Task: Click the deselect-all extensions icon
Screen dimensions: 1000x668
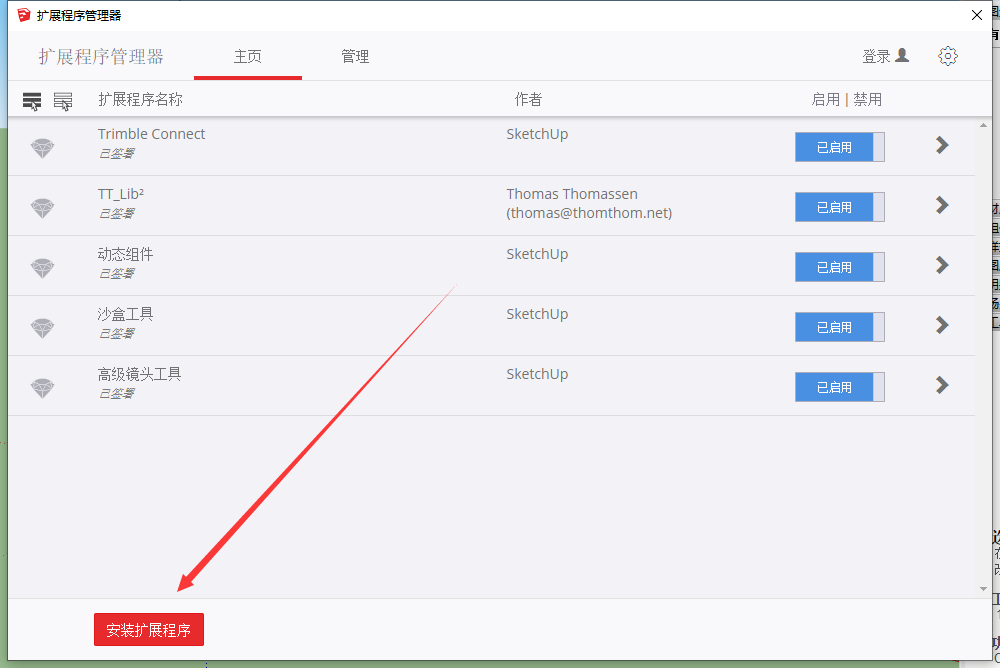Action: point(62,101)
